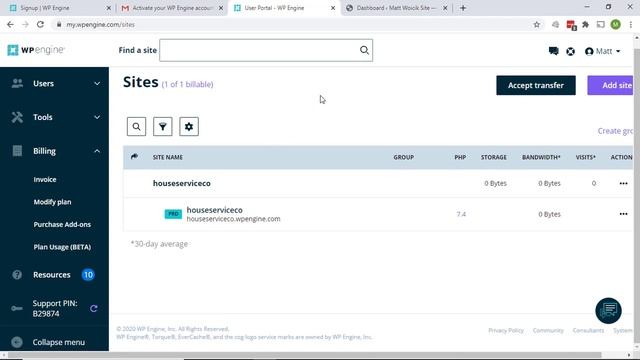
Task: Click the Resources badge showing 10
Action: click(88, 275)
